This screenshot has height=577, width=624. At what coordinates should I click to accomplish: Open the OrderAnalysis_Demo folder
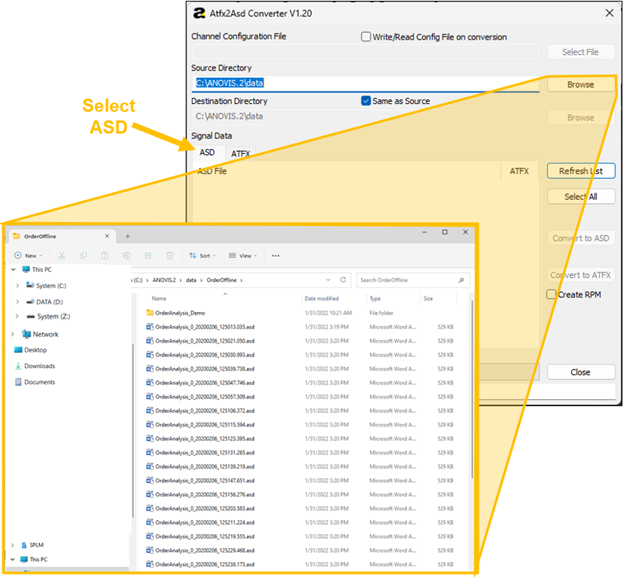click(x=180, y=312)
